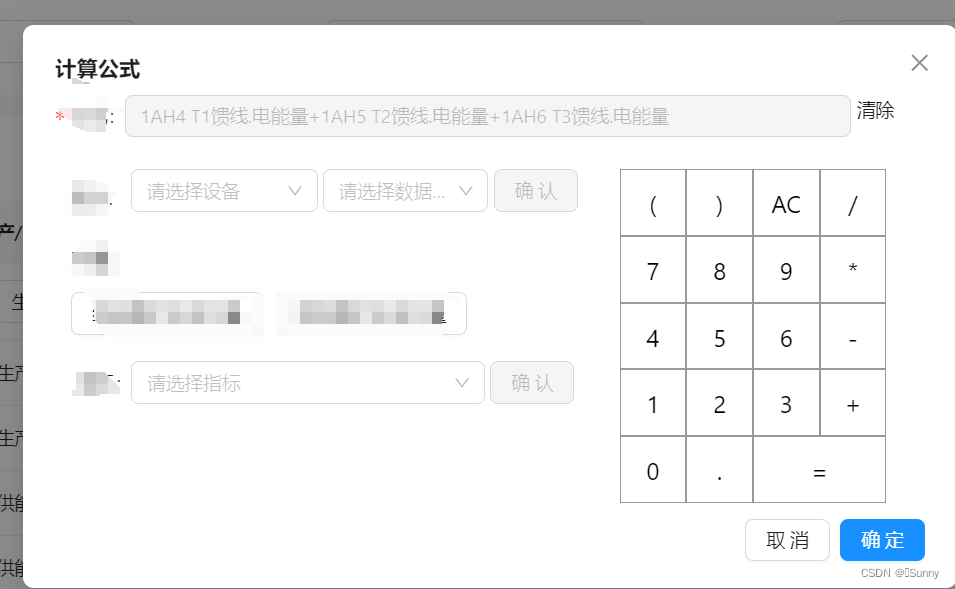Click the divide (/) keypad key
The image size is (955, 589).
852,202
